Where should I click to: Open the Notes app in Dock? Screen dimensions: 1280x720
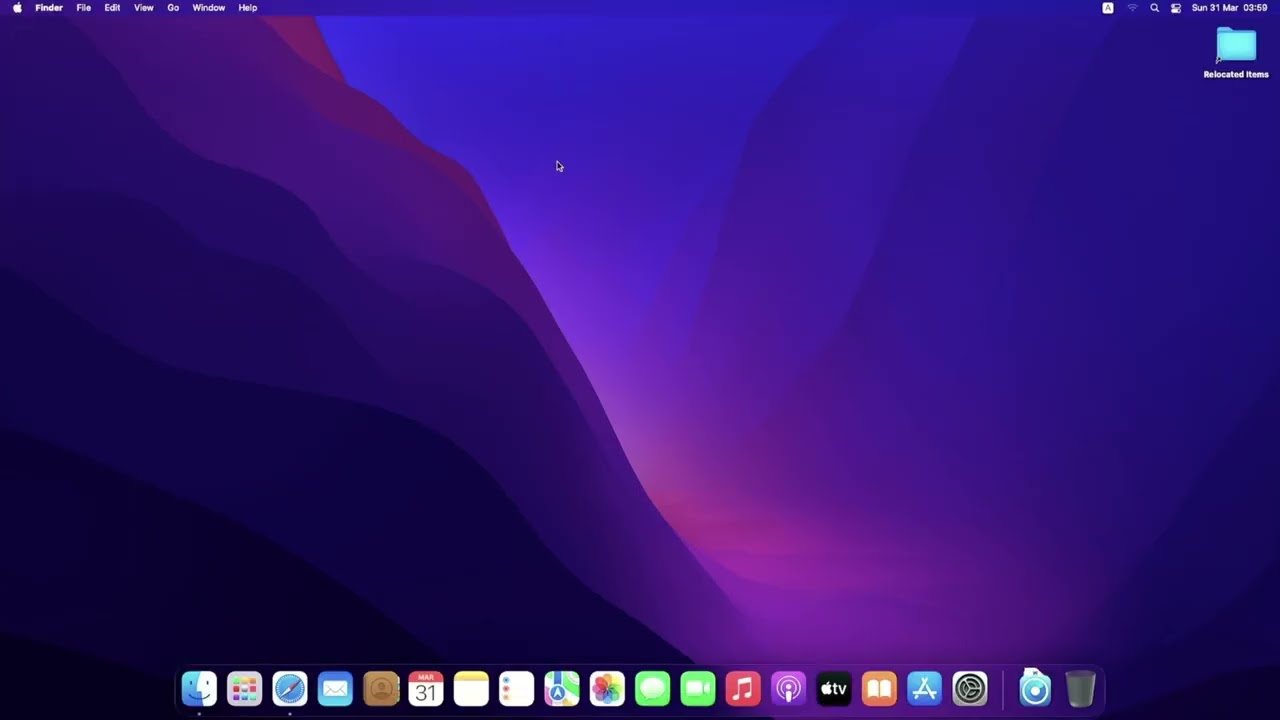[471, 688]
